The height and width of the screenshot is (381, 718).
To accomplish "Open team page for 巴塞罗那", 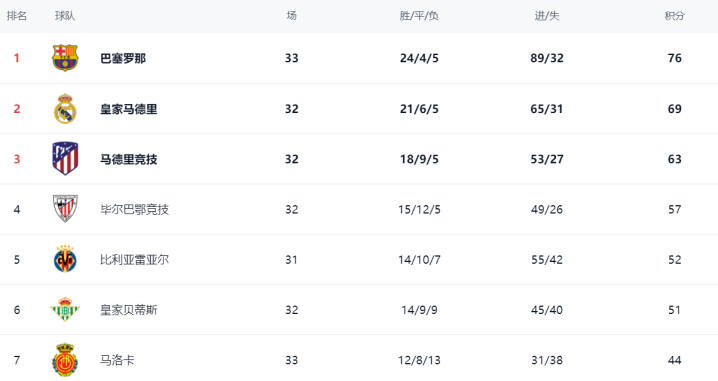I will [x=123, y=58].
